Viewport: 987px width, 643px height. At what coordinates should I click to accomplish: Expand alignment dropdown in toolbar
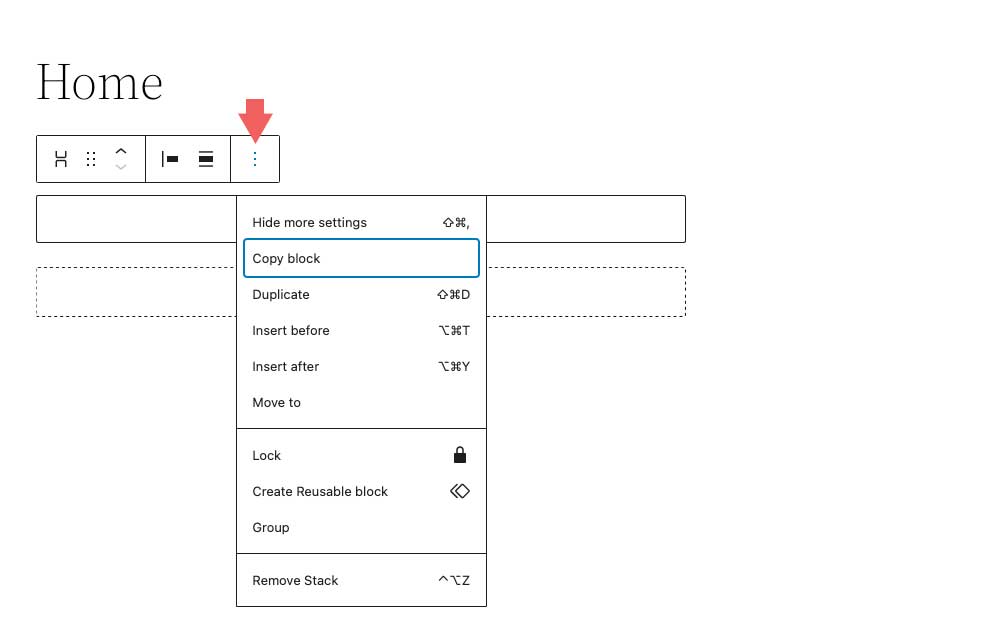[x=169, y=158]
